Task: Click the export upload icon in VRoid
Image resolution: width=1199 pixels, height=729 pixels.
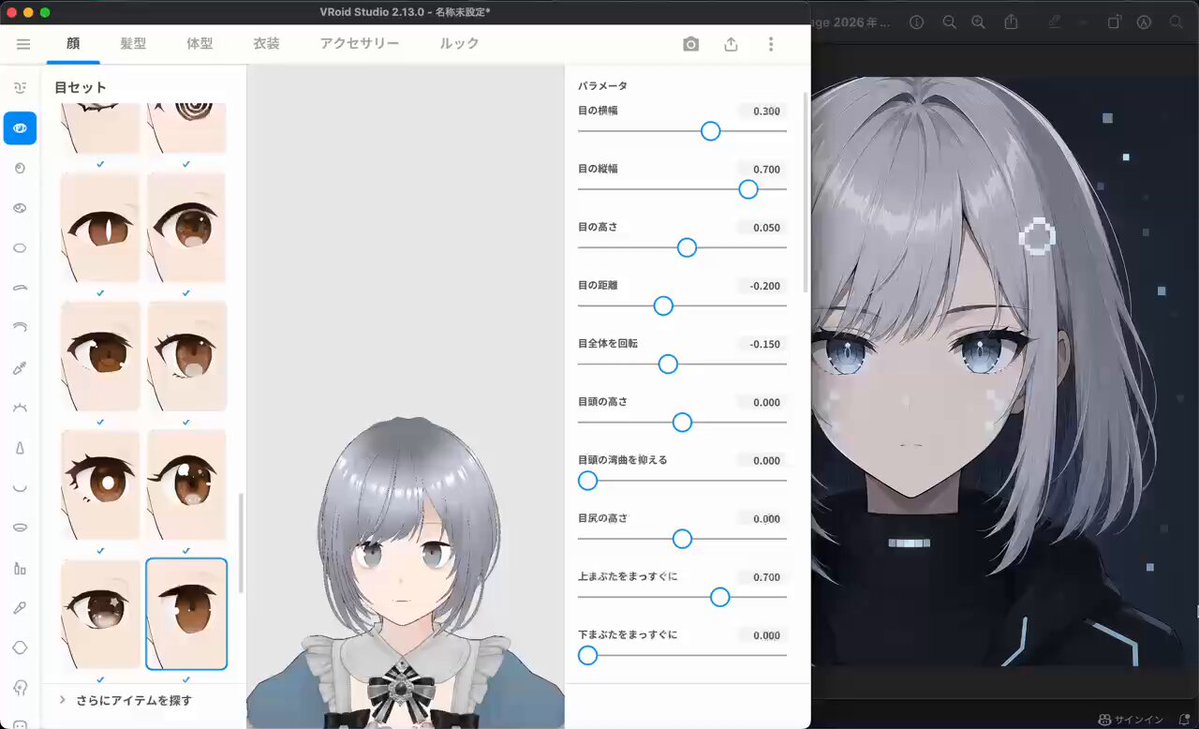Action: (731, 44)
